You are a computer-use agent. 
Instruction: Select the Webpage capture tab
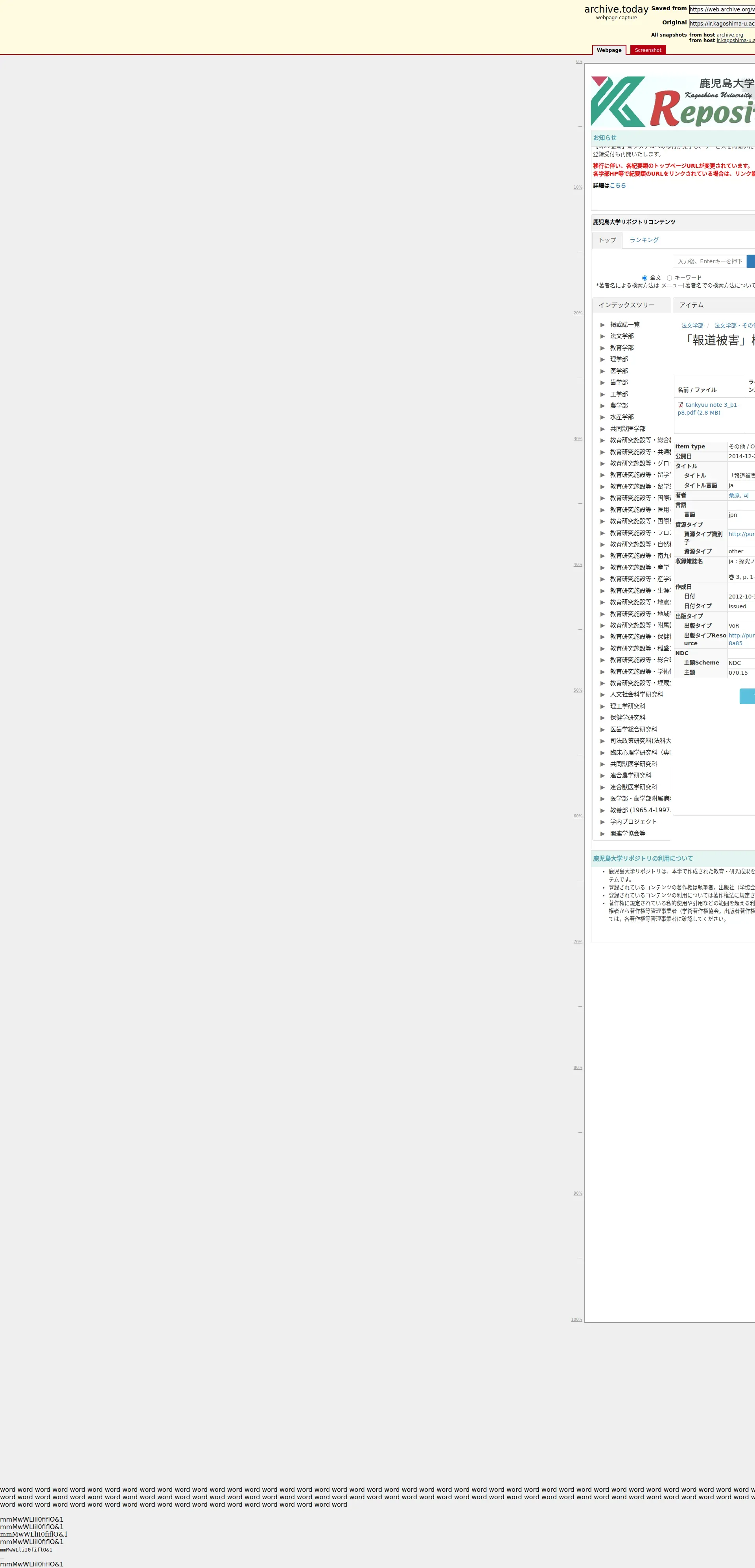(609, 50)
